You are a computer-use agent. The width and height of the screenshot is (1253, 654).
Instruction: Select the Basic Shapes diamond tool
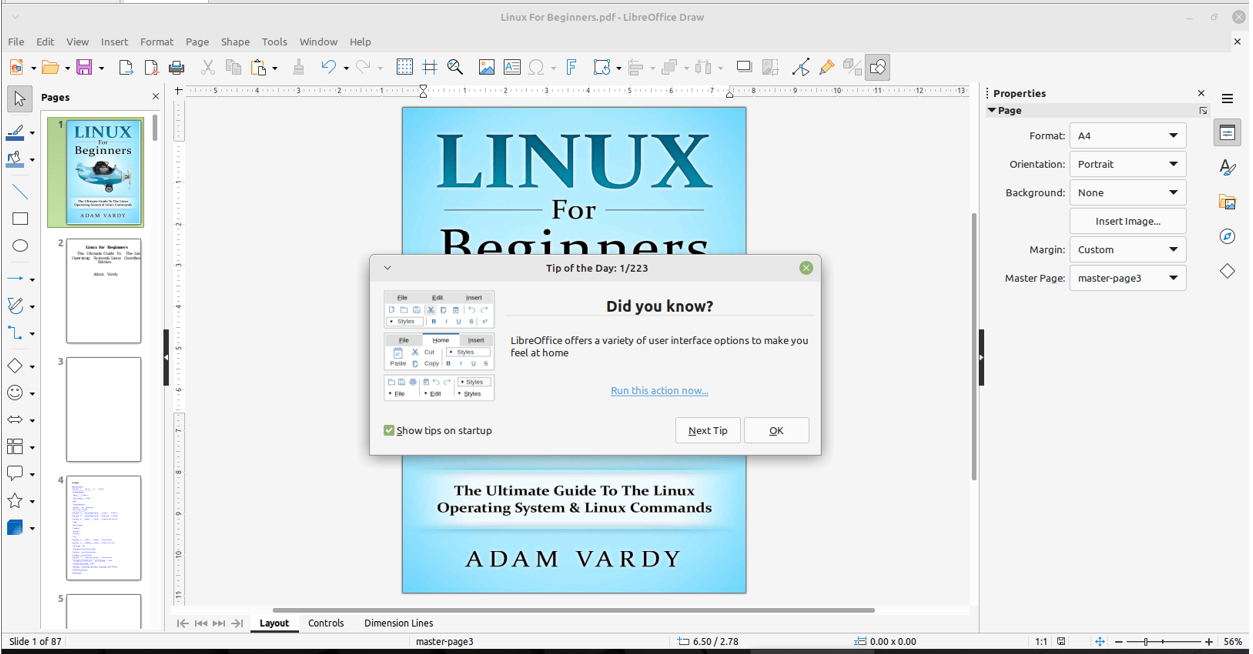(15, 366)
